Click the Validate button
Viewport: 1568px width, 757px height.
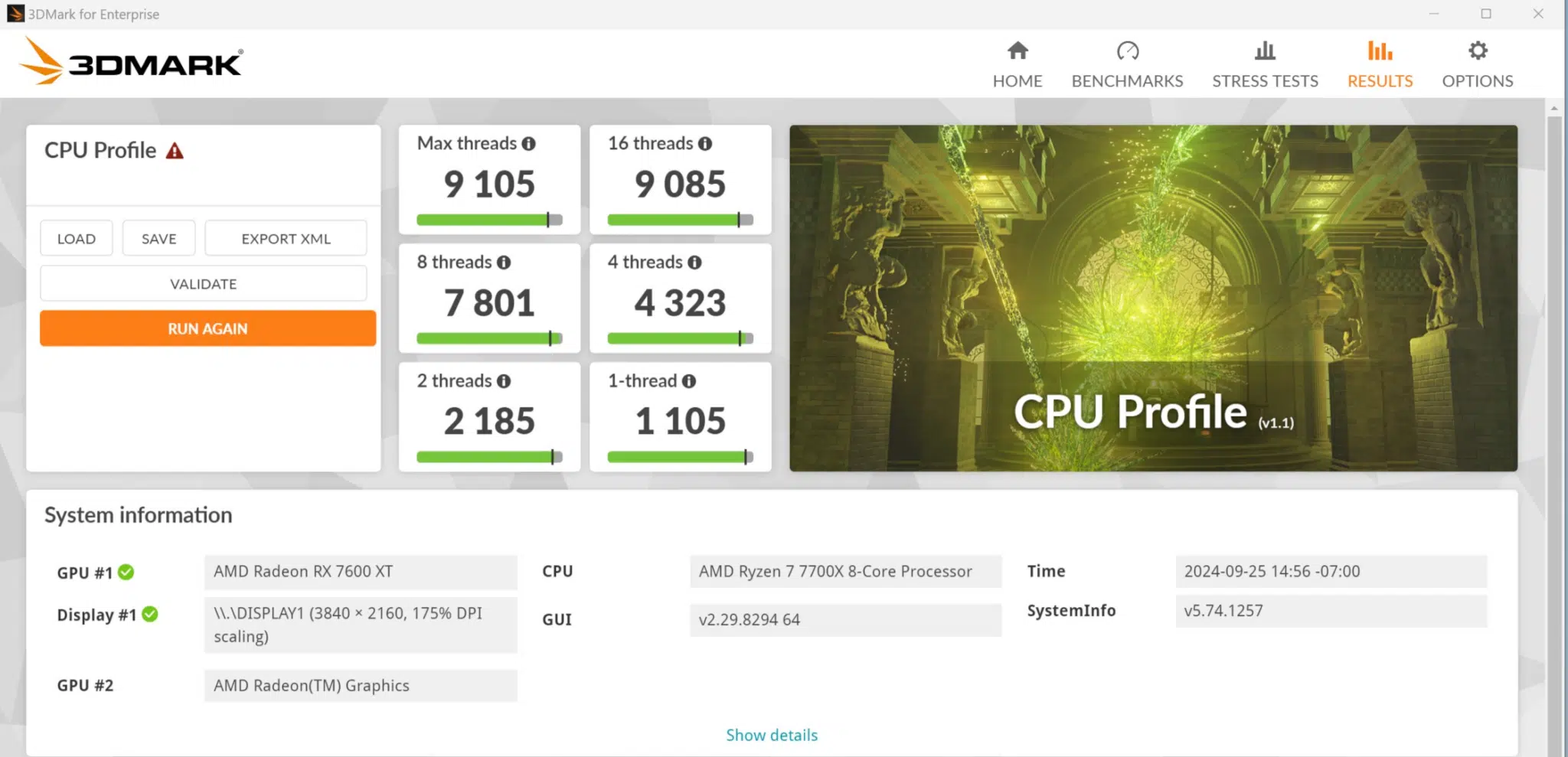tap(203, 284)
